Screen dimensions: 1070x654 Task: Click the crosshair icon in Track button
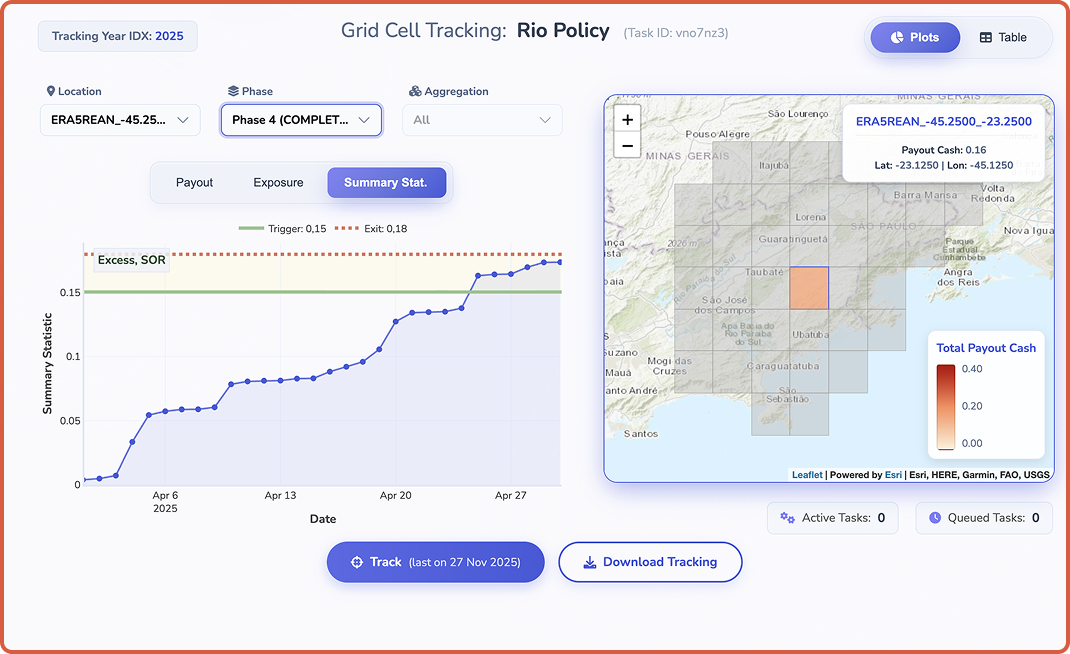(356, 562)
